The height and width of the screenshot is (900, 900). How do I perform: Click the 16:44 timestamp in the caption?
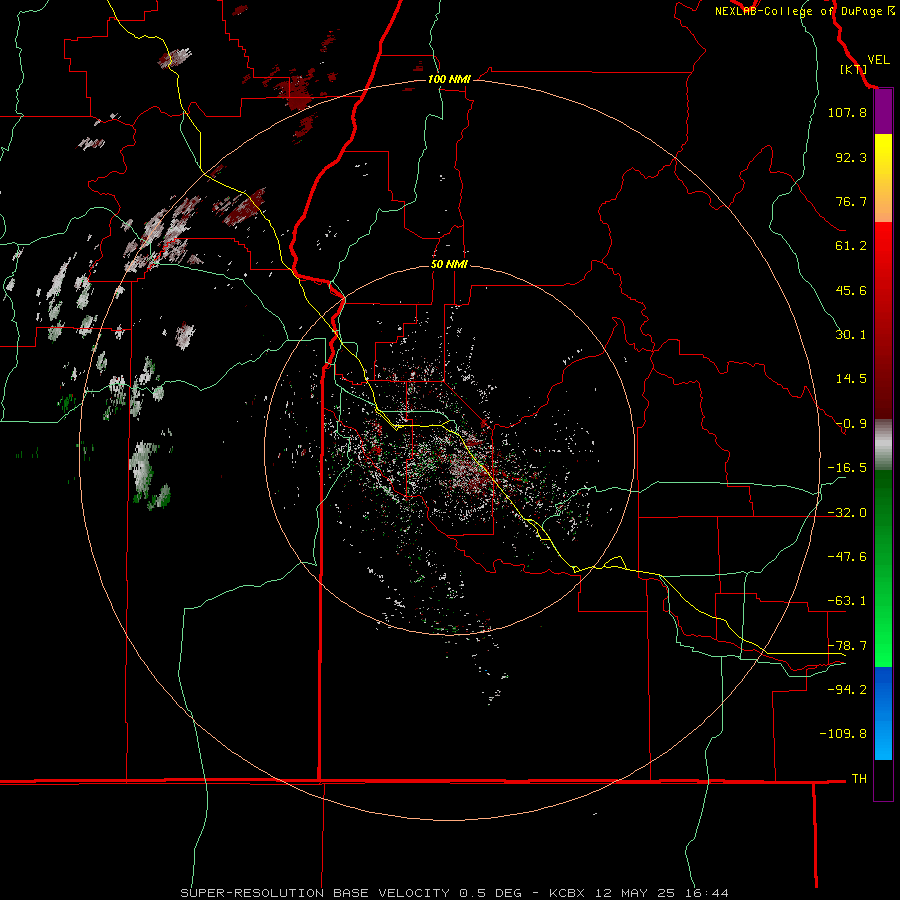[x=707, y=893]
